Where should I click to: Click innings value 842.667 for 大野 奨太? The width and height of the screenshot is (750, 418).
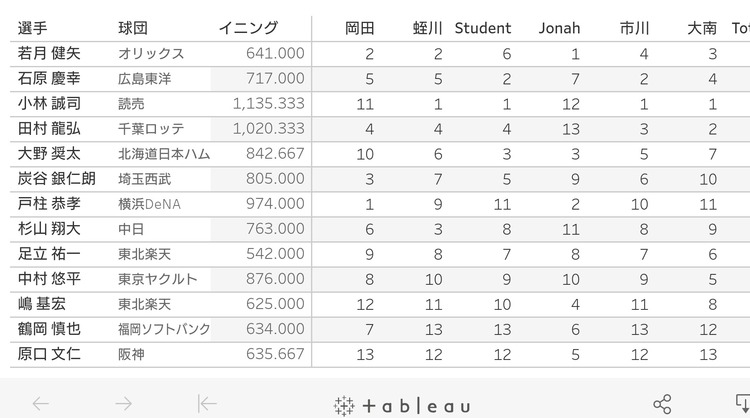(x=275, y=154)
